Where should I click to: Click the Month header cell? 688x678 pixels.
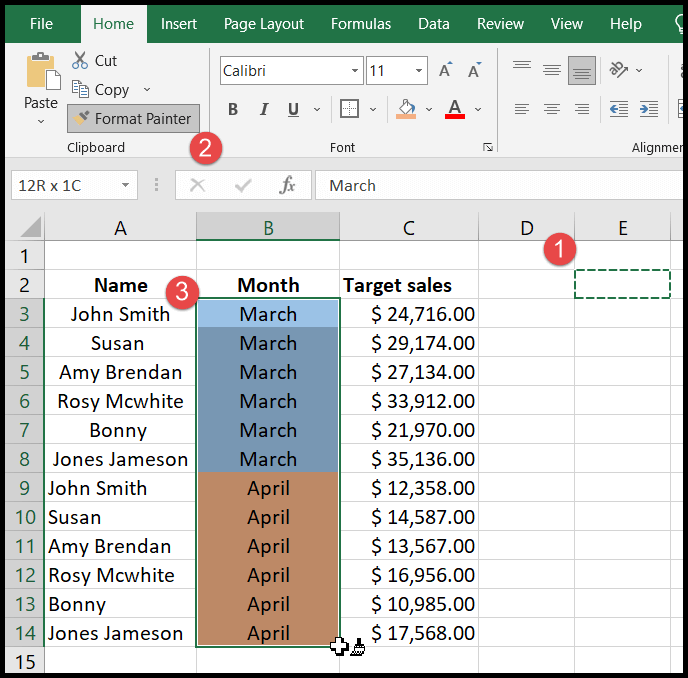click(x=268, y=285)
